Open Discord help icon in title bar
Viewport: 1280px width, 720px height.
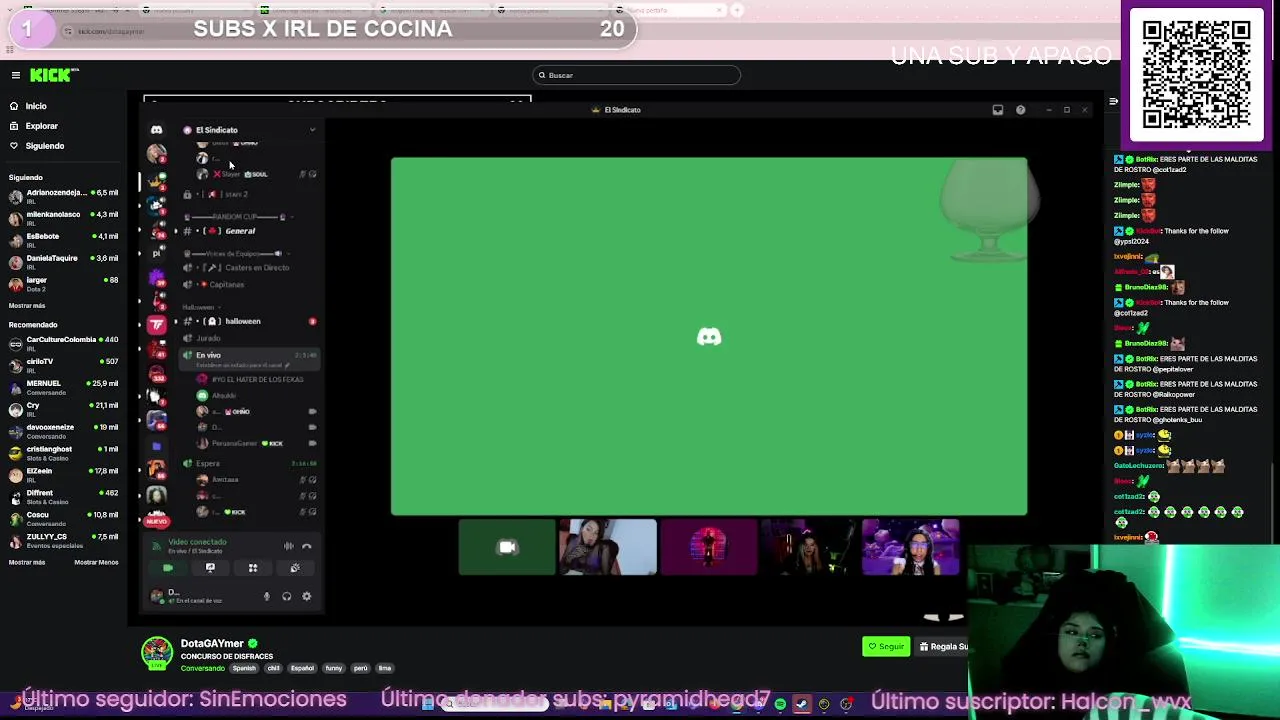click(x=1020, y=110)
